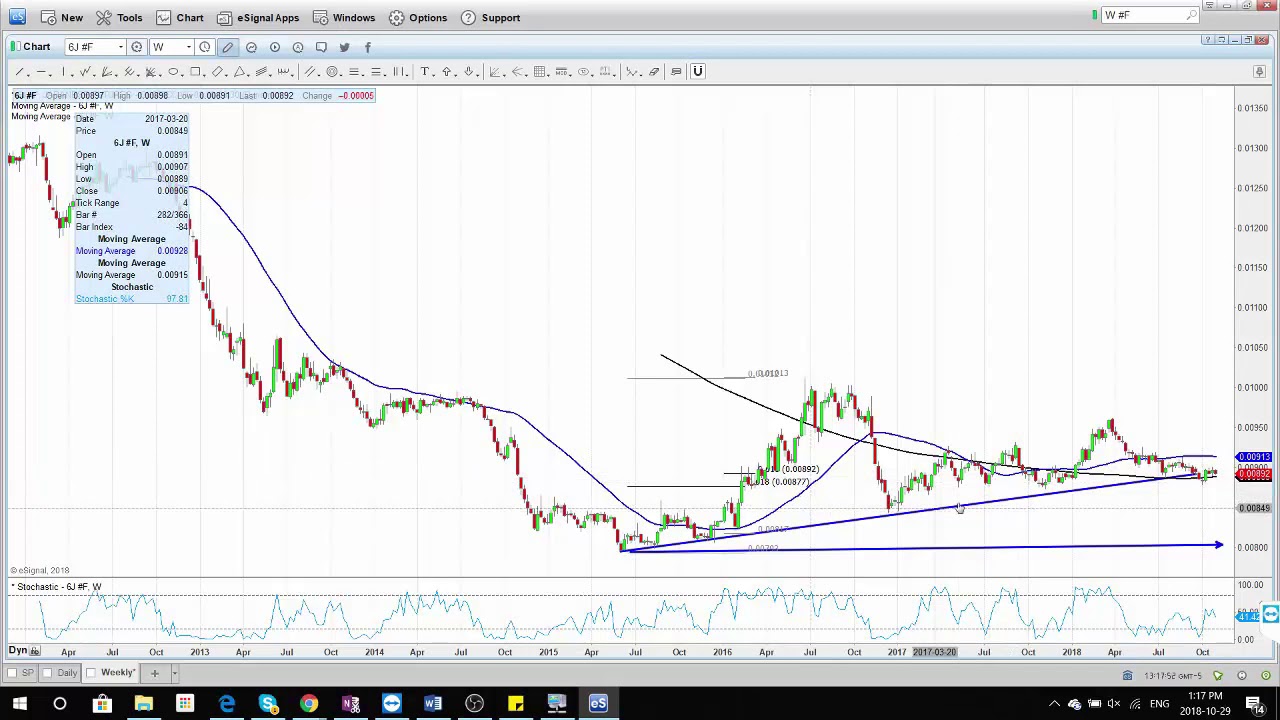Add a new page with plus button
The image size is (1280, 720).
154,673
